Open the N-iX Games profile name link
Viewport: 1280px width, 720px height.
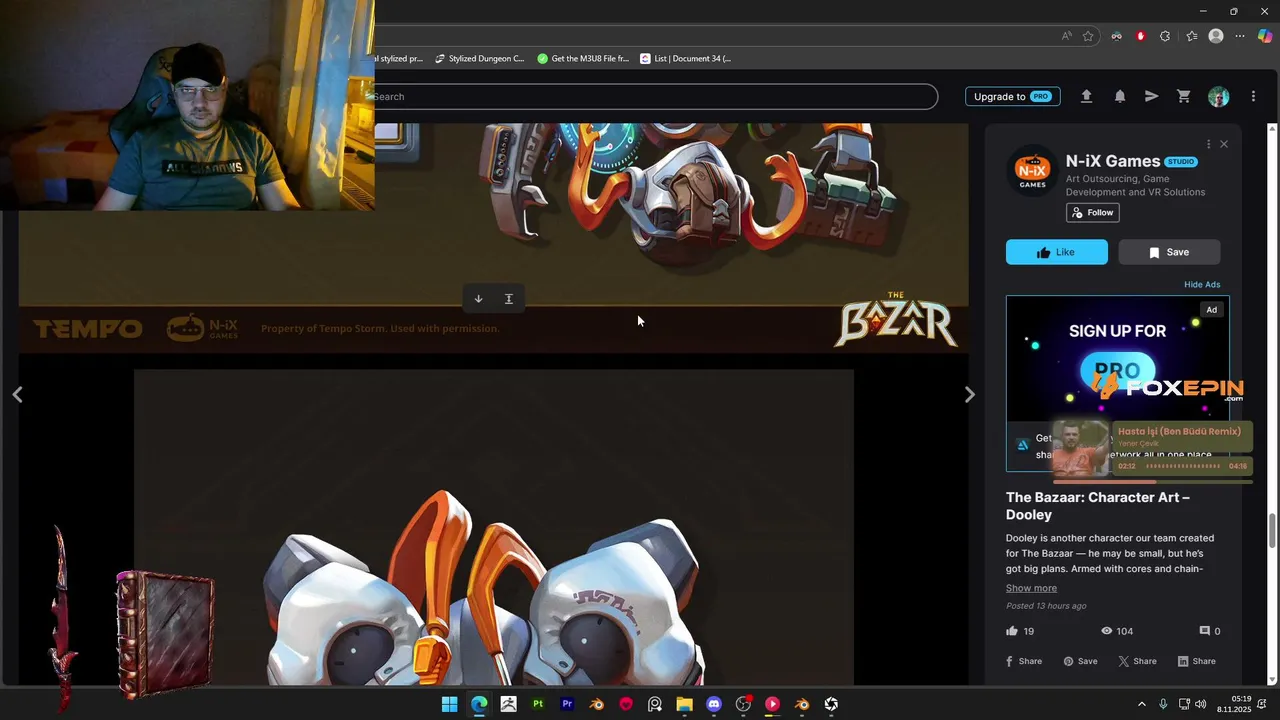(x=1113, y=161)
